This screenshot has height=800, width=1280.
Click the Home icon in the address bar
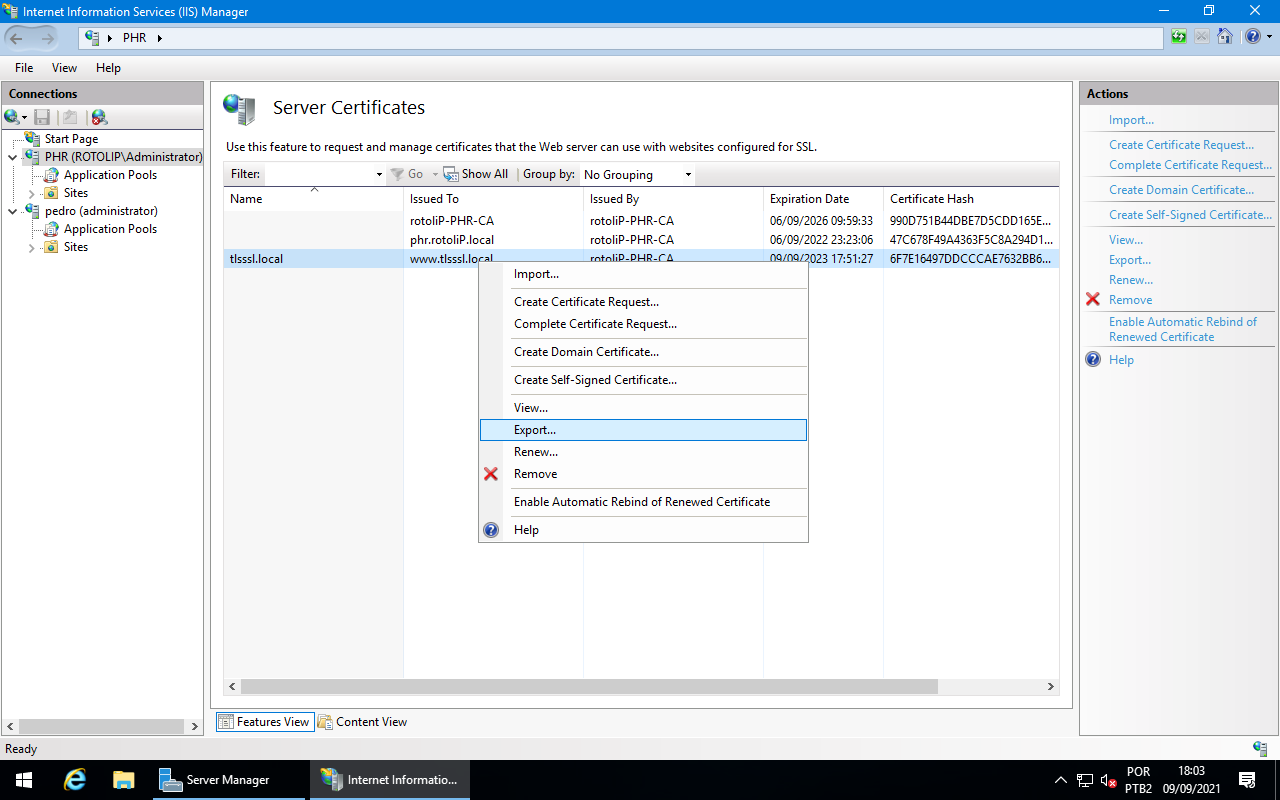(x=1225, y=37)
